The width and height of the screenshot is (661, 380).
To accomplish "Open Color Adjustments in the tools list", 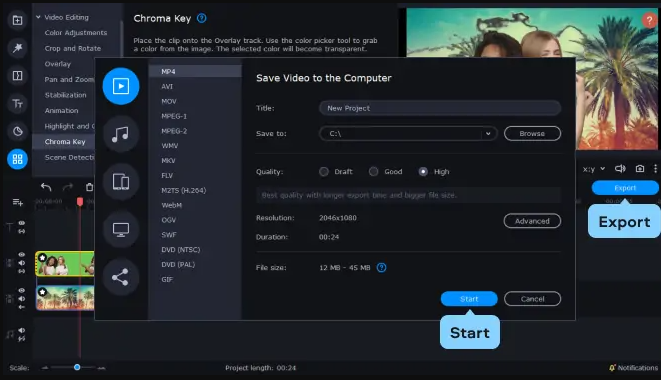I will [76, 32].
